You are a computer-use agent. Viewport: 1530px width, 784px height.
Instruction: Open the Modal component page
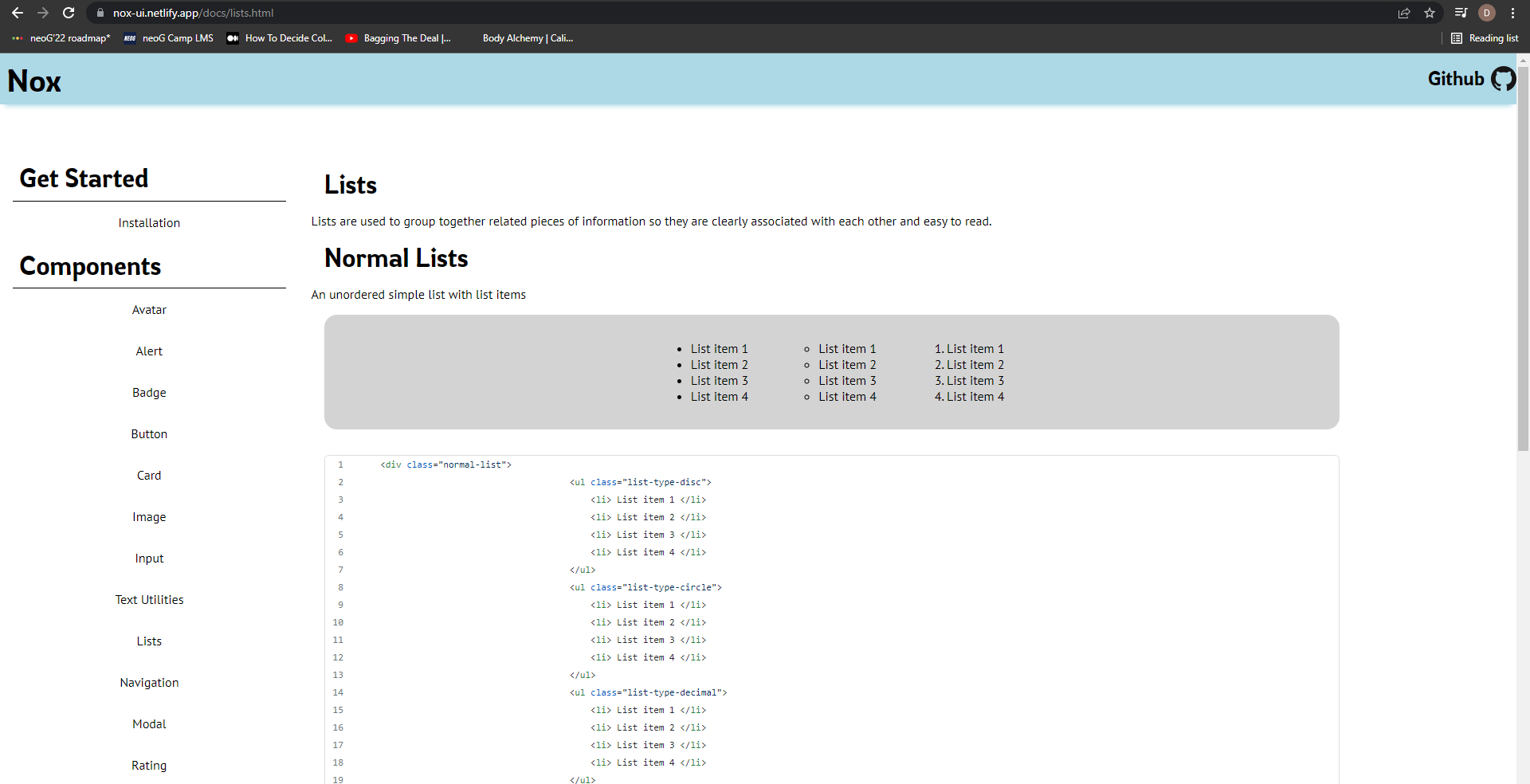pos(149,724)
